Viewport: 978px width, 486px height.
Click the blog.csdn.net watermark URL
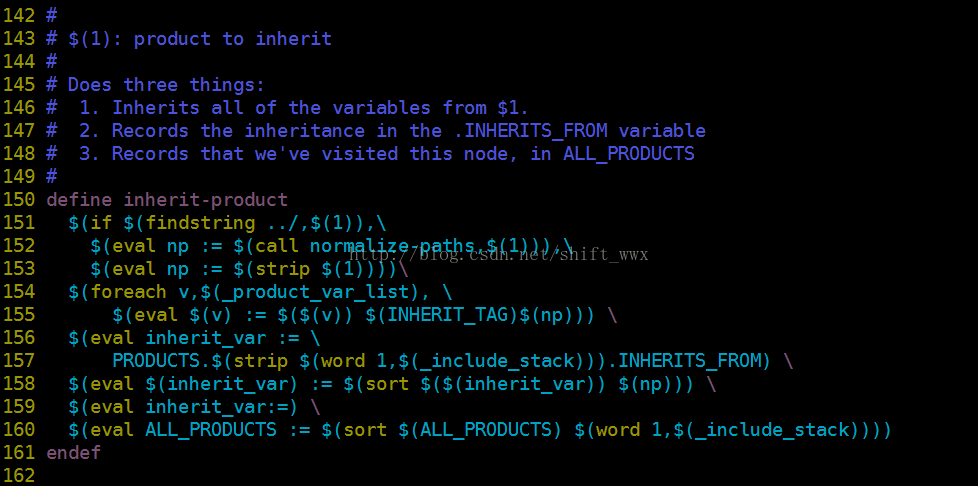(x=499, y=254)
